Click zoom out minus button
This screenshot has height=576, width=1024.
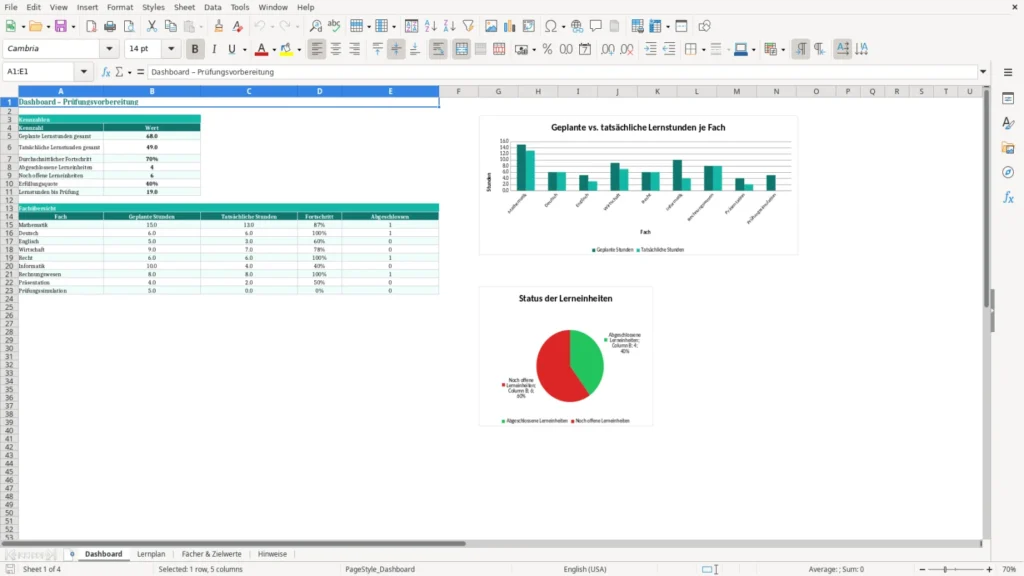pyautogui.click(x=922, y=569)
